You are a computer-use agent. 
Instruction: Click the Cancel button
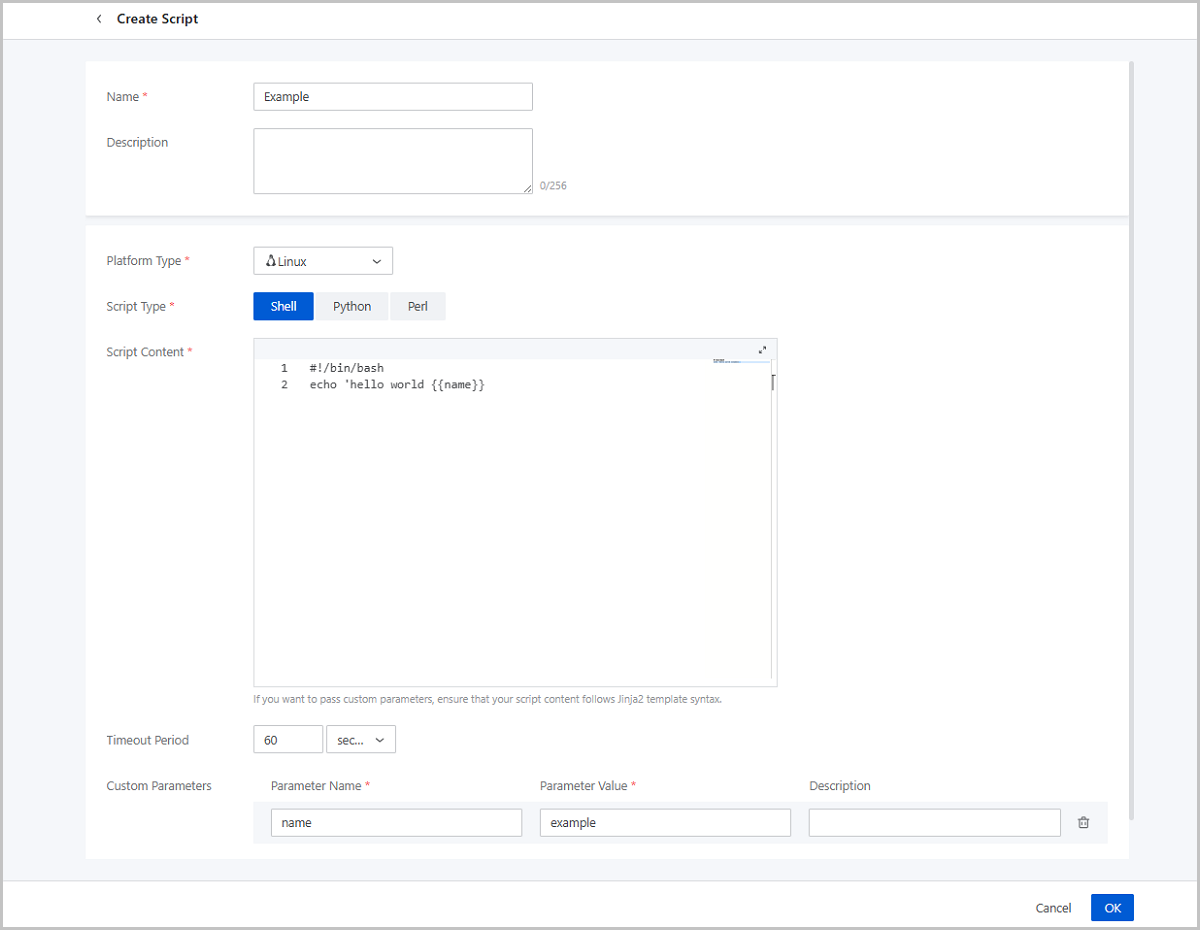[1053, 907]
